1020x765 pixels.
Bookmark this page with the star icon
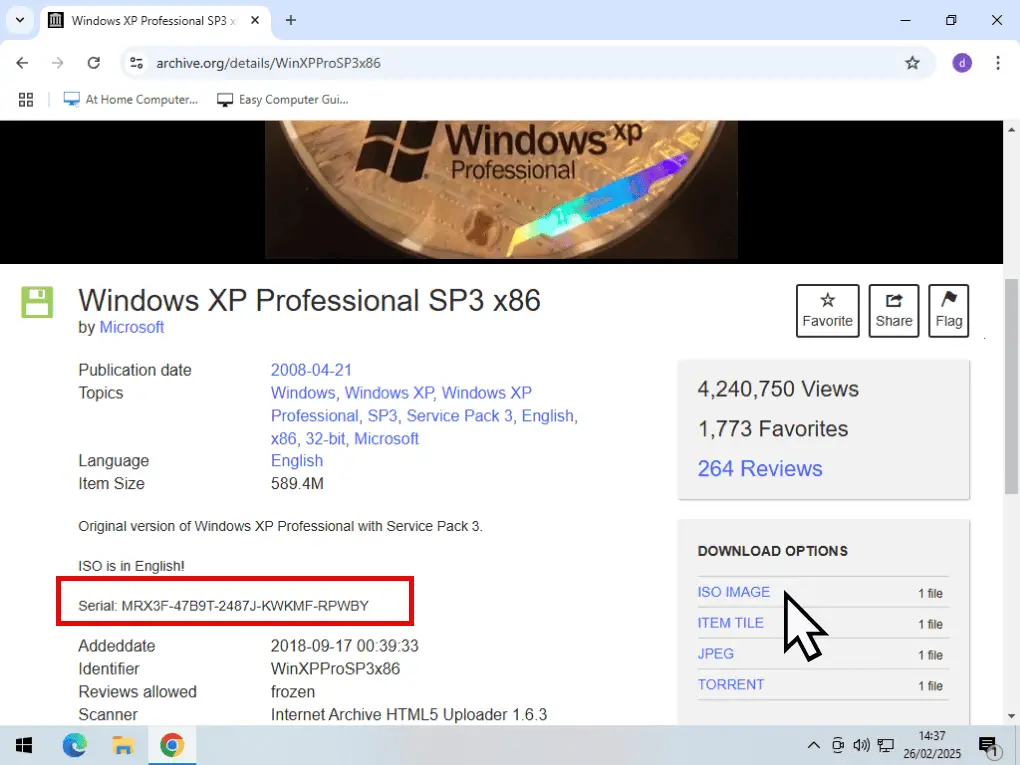click(x=912, y=63)
